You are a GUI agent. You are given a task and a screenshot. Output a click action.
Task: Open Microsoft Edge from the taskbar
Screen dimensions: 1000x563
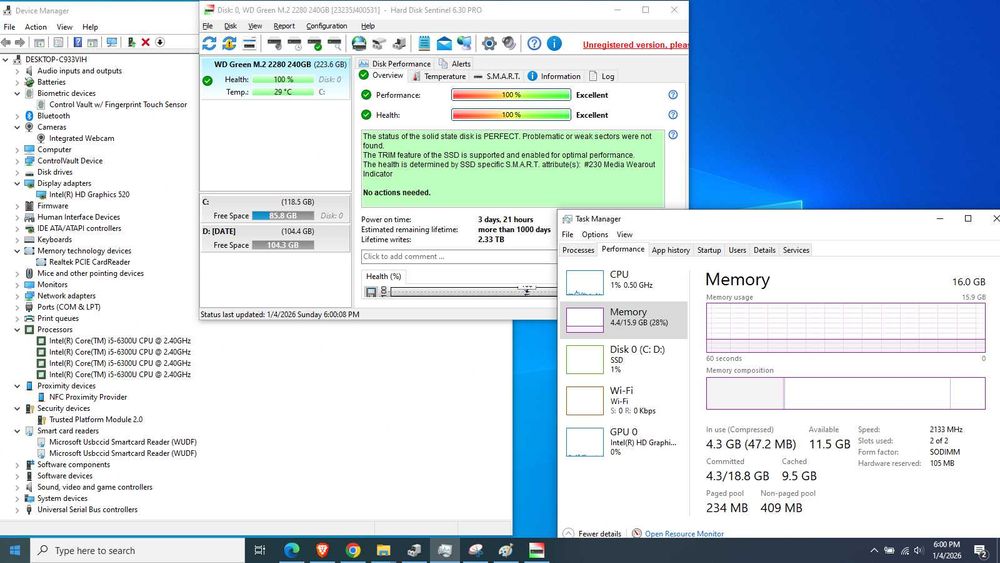click(x=291, y=550)
